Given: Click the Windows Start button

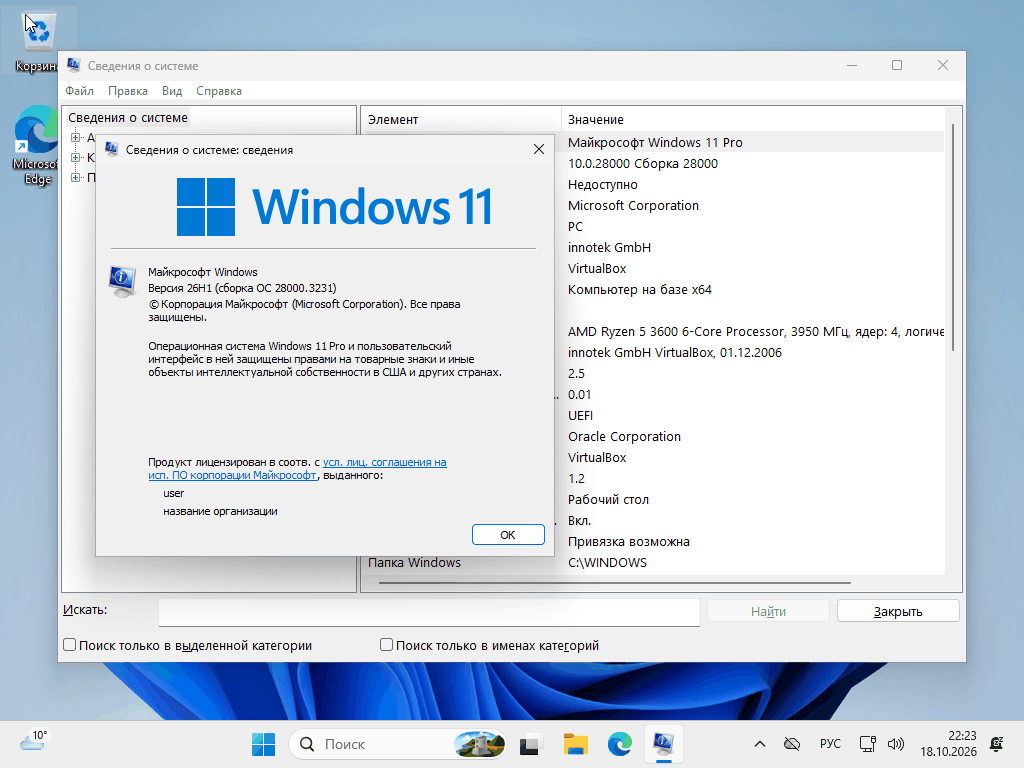Looking at the screenshot, I should 264,744.
